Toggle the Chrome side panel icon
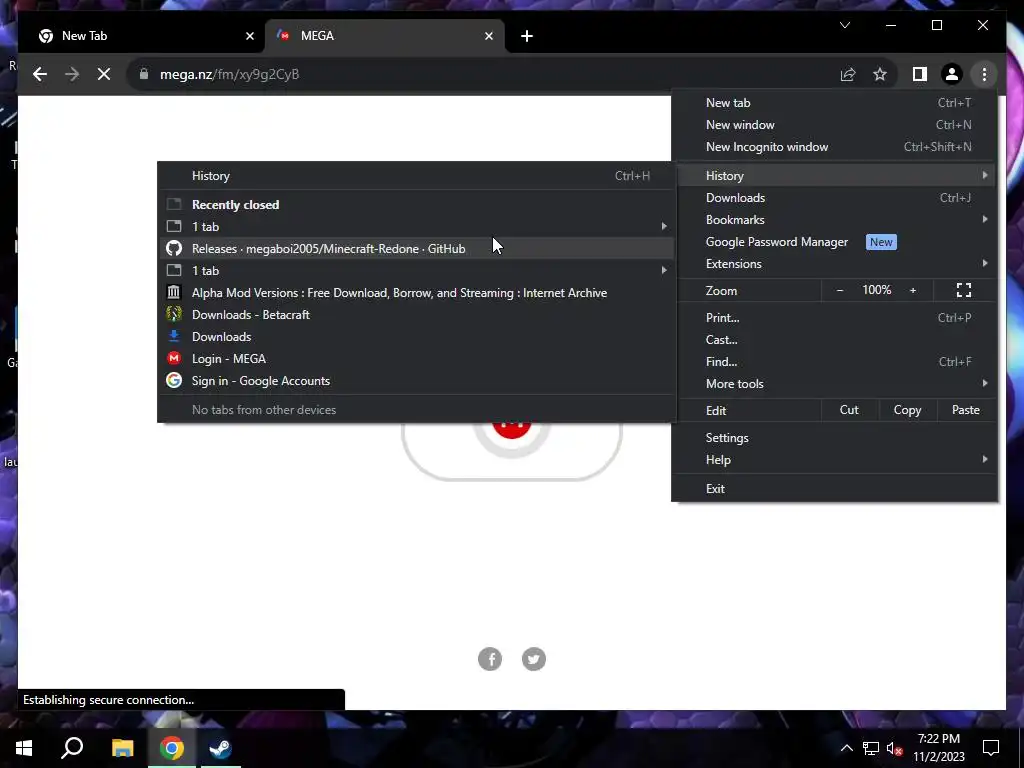This screenshot has width=1024, height=768. pos(920,74)
